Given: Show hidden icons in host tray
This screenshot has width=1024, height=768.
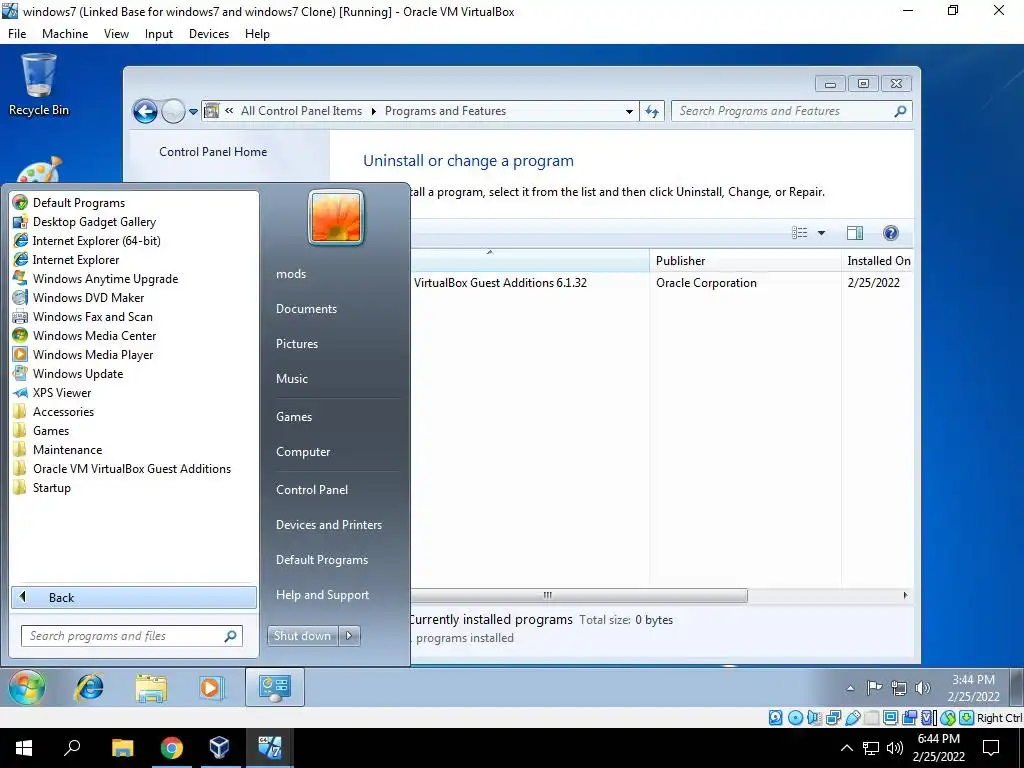Looking at the screenshot, I should click(846, 748).
